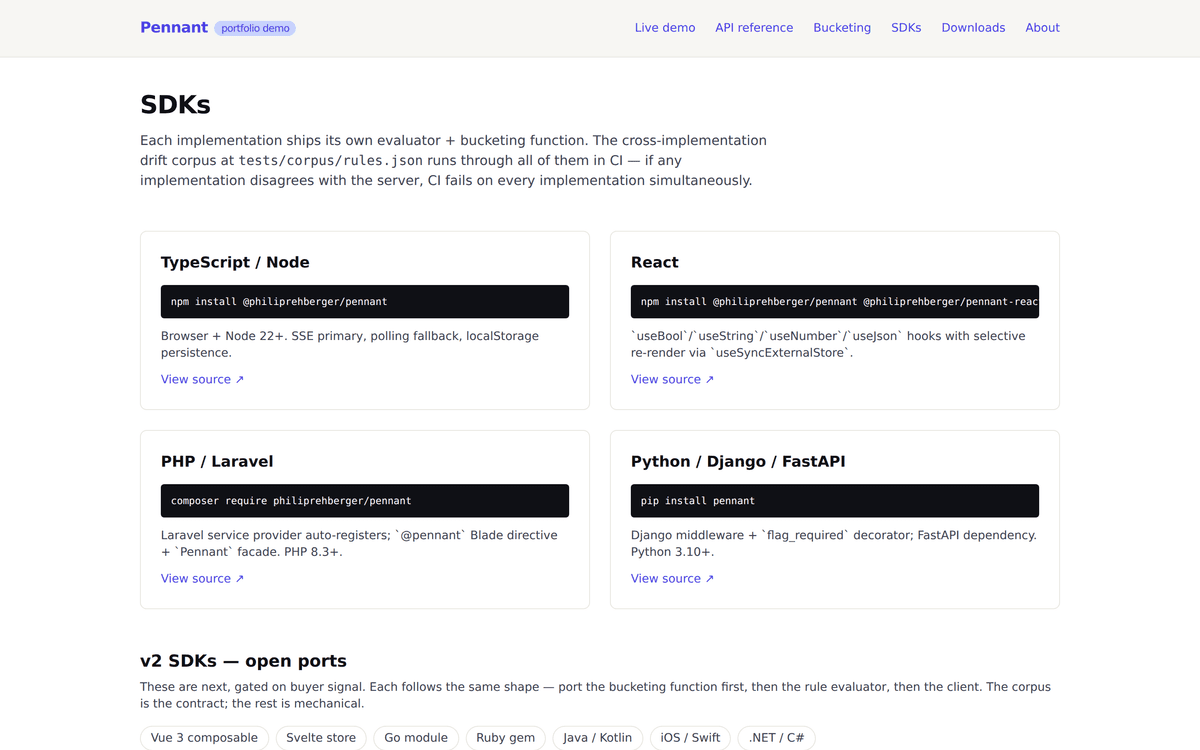Visit the About page
Screen dimensions: 1200x750
pyautogui.click(x=1042, y=28)
